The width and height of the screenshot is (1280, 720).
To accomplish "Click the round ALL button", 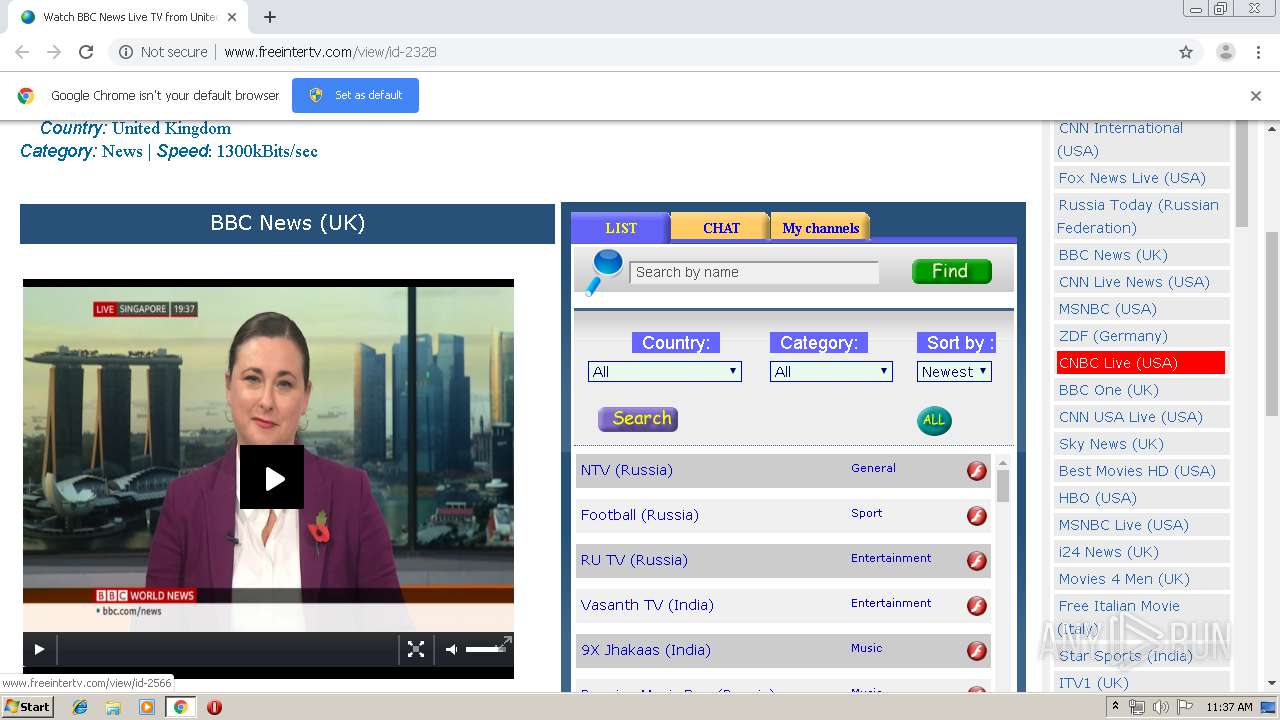I will click(x=934, y=420).
